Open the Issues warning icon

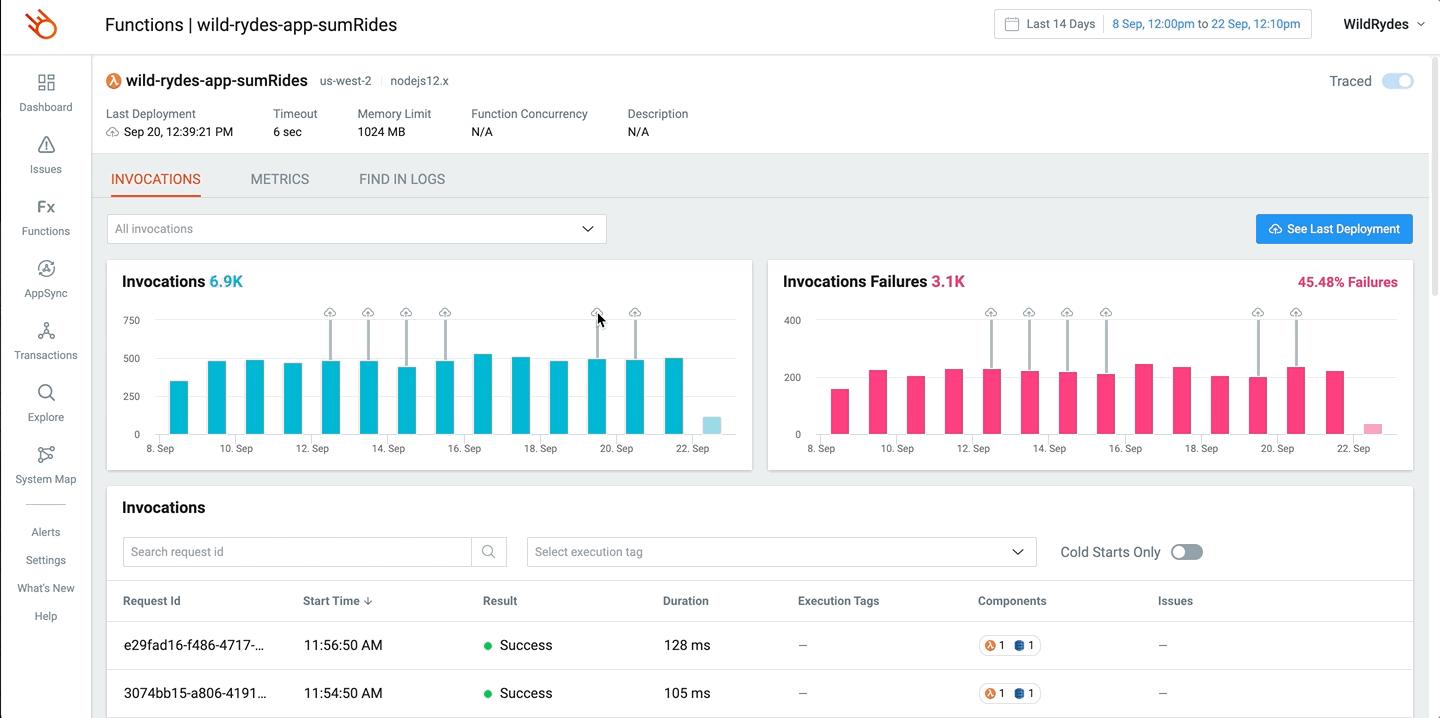click(x=46, y=145)
